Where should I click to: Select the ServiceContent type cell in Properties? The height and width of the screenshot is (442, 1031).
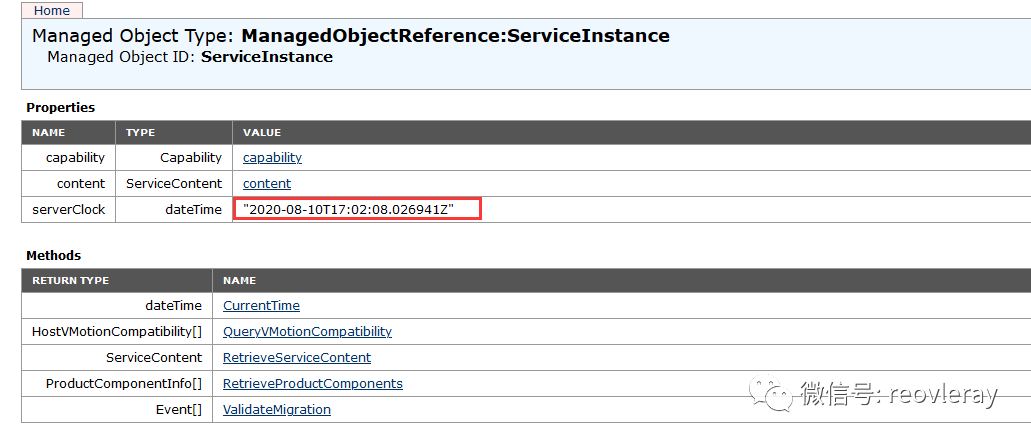pyautogui.click(x=173, y=184)
